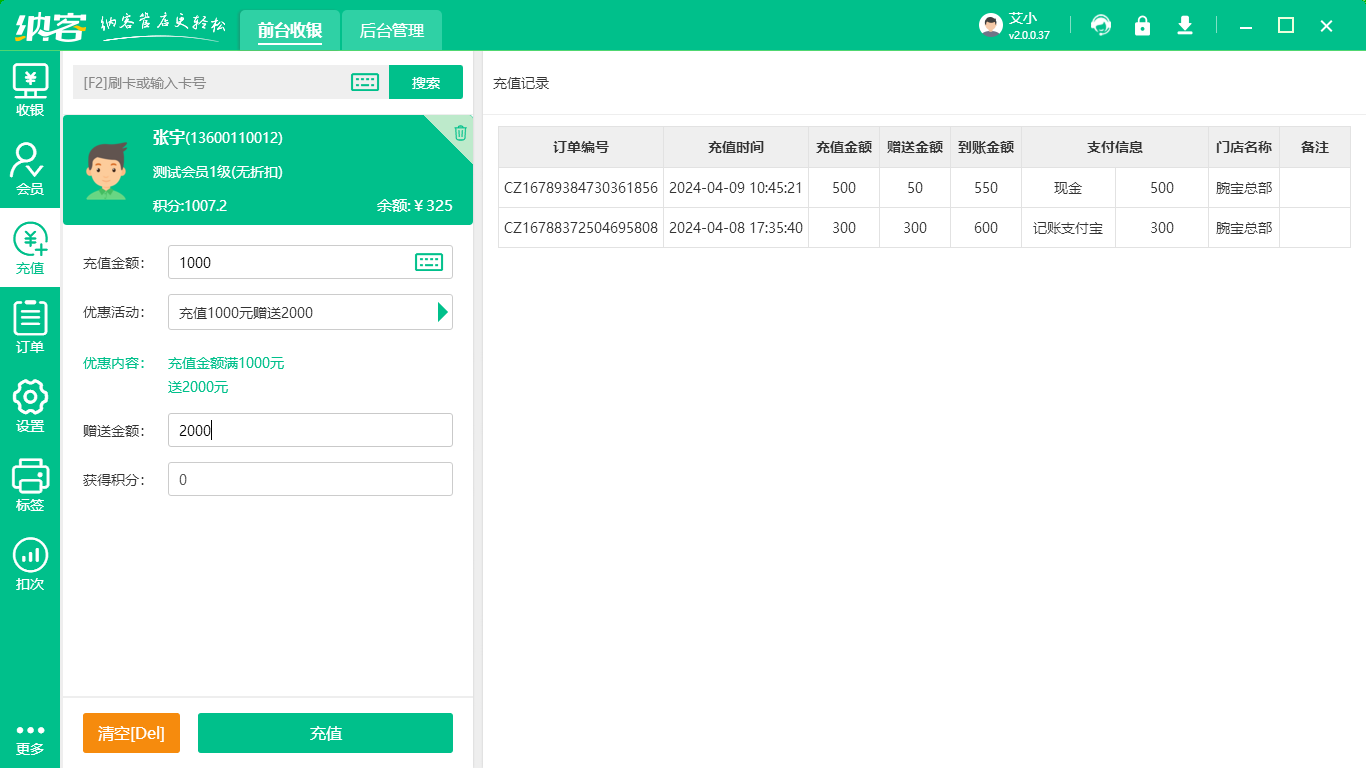The image size is (1366, 768).
Task: Remove member card with trash icon
Action: click(460, 132)
